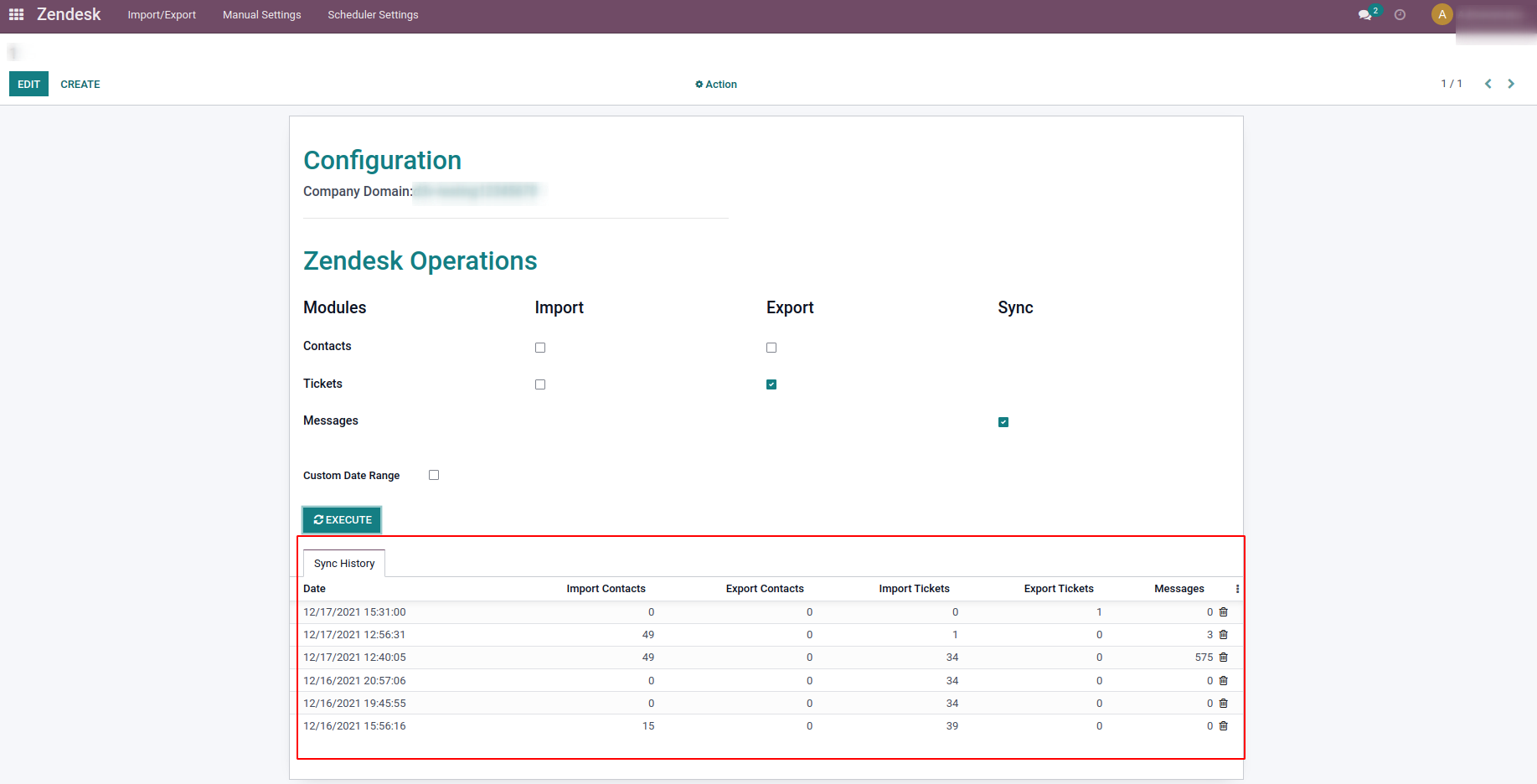Sort by Date column header

(x=314, y=589)
